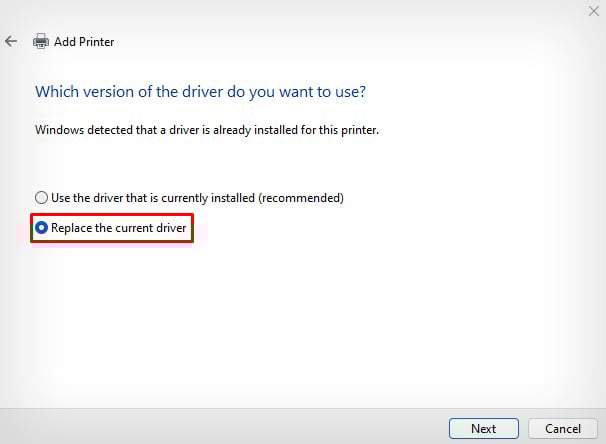
Task: Click the word '(recommended)' in first option
Action: [x=303, y=197]
